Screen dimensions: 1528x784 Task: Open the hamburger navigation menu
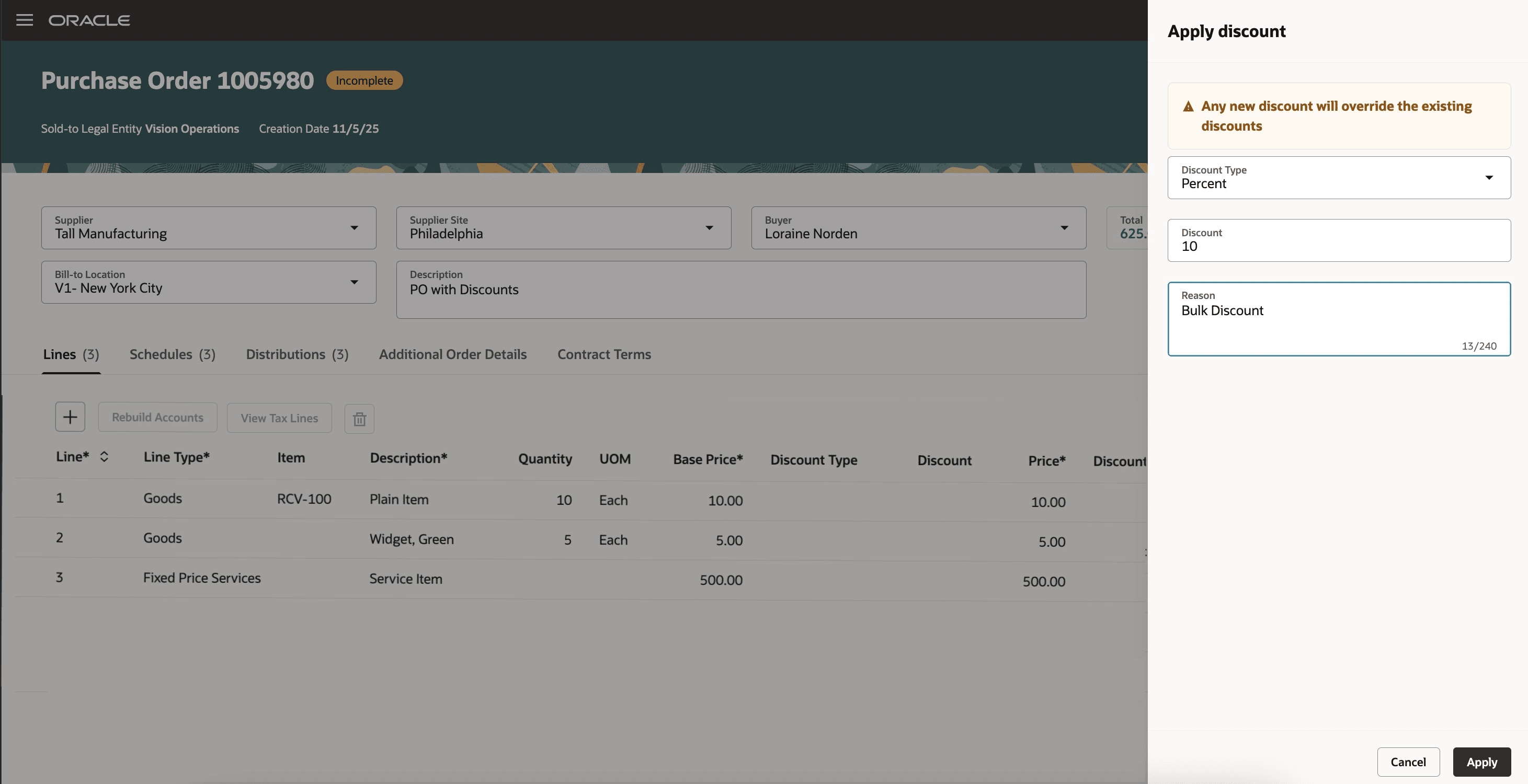(x=25, y=20)
